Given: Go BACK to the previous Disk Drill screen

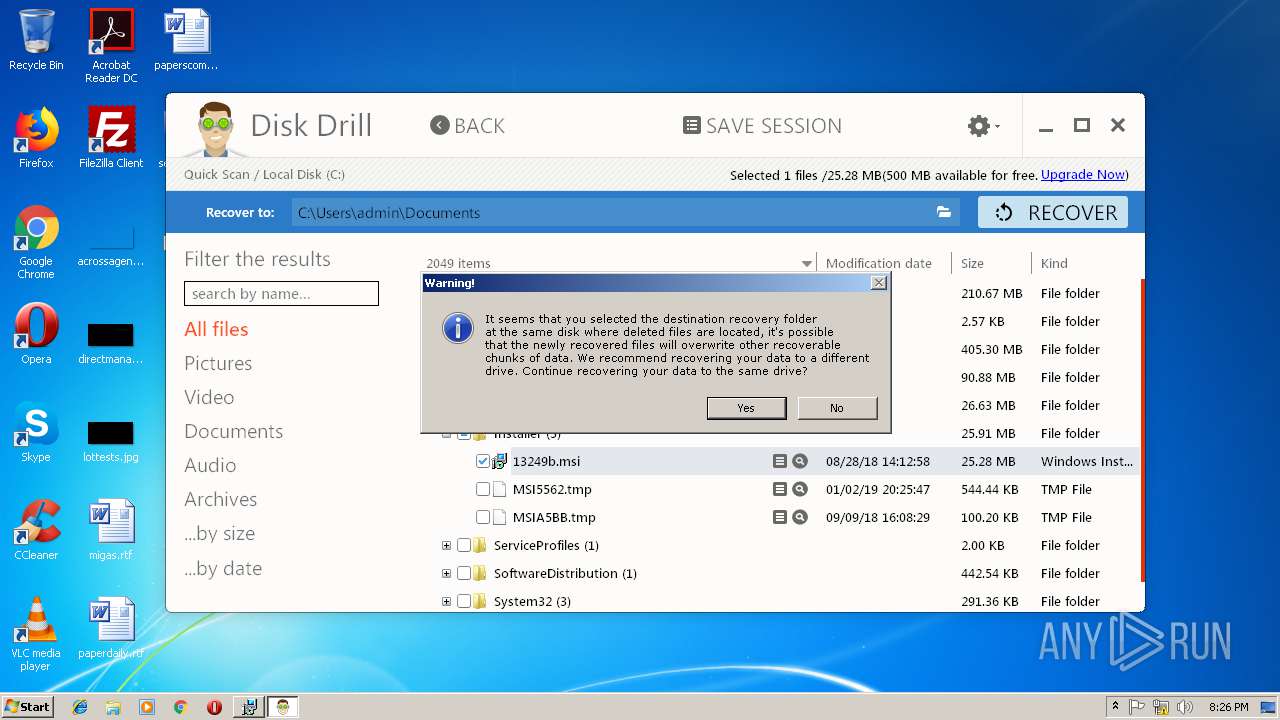Looking at the screenshot, I should [x=467, y=125].
